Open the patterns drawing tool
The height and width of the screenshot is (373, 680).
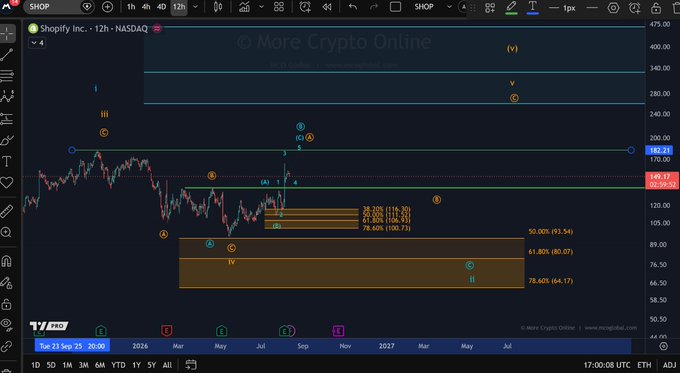pyautogui.click(x=7, y=96)
